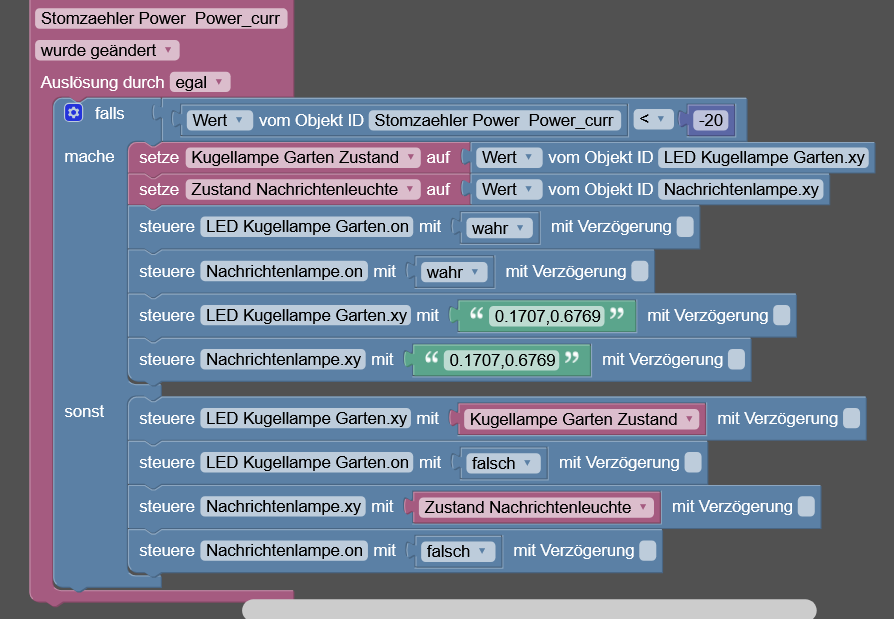Open the 'Wert' dropdown in falls condition
The image size is (894, 619).
pyautogui.click(x=219, y=120)
